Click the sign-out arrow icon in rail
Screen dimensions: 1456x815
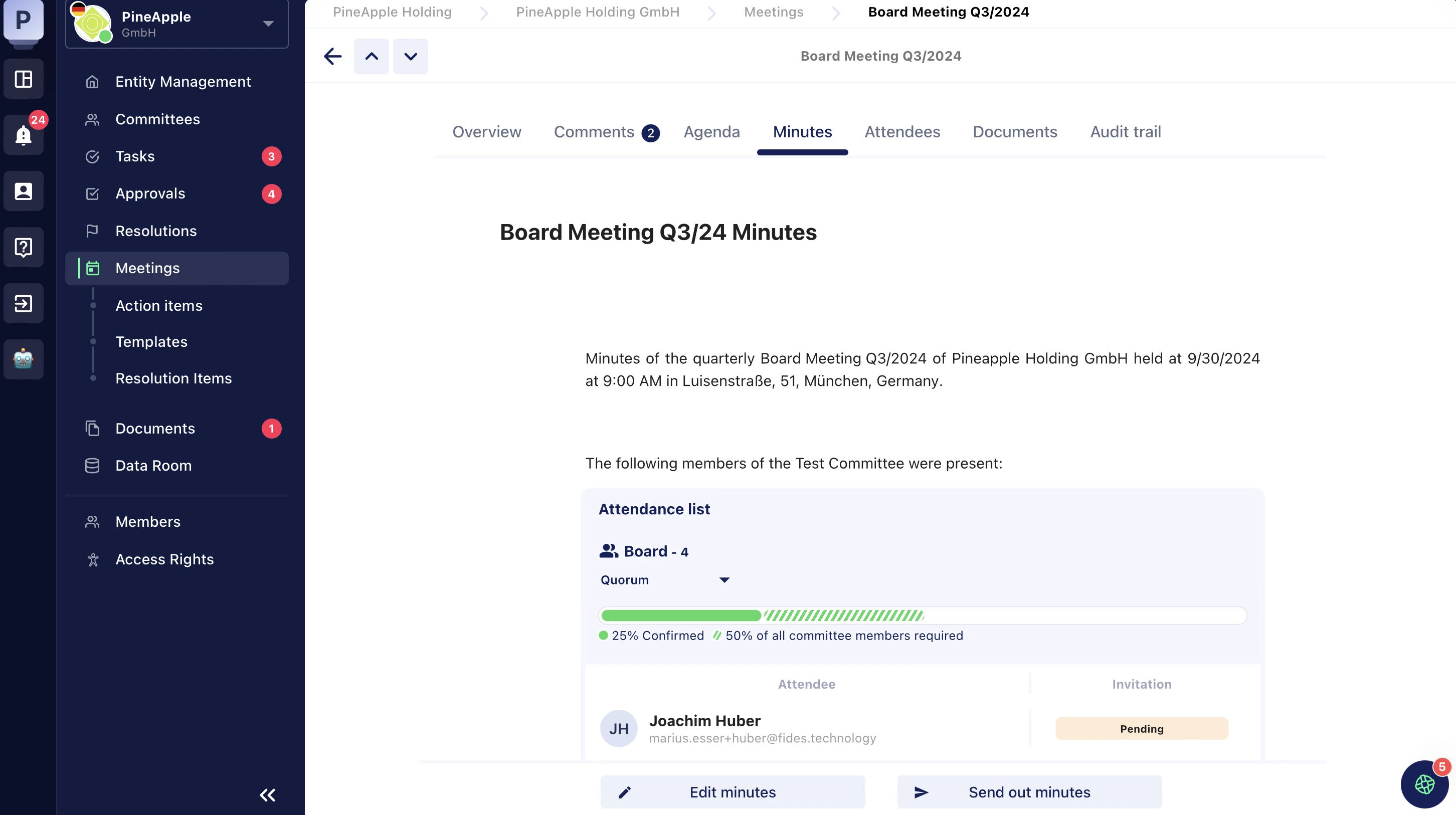23,304
